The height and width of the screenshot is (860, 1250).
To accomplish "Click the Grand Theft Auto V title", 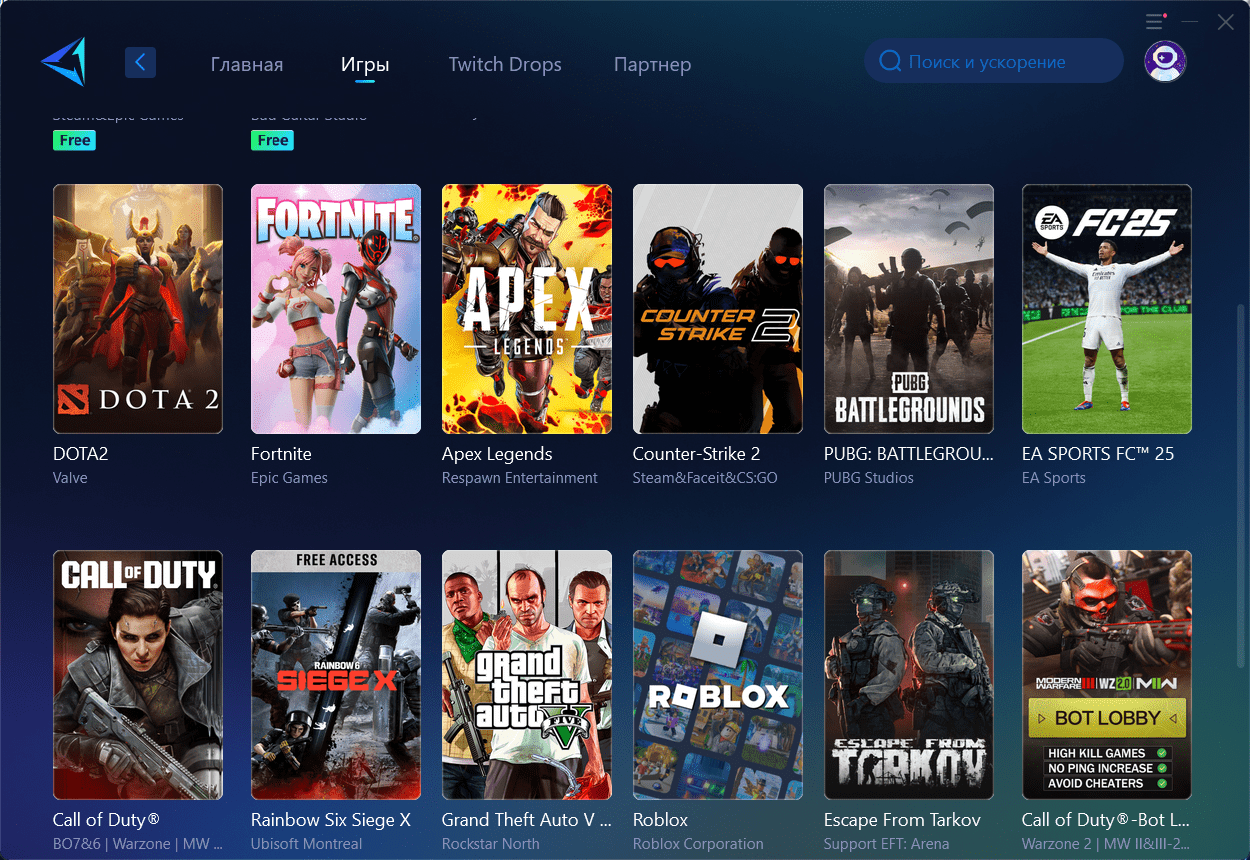I will pyautogui.click(x=526, y=820).
